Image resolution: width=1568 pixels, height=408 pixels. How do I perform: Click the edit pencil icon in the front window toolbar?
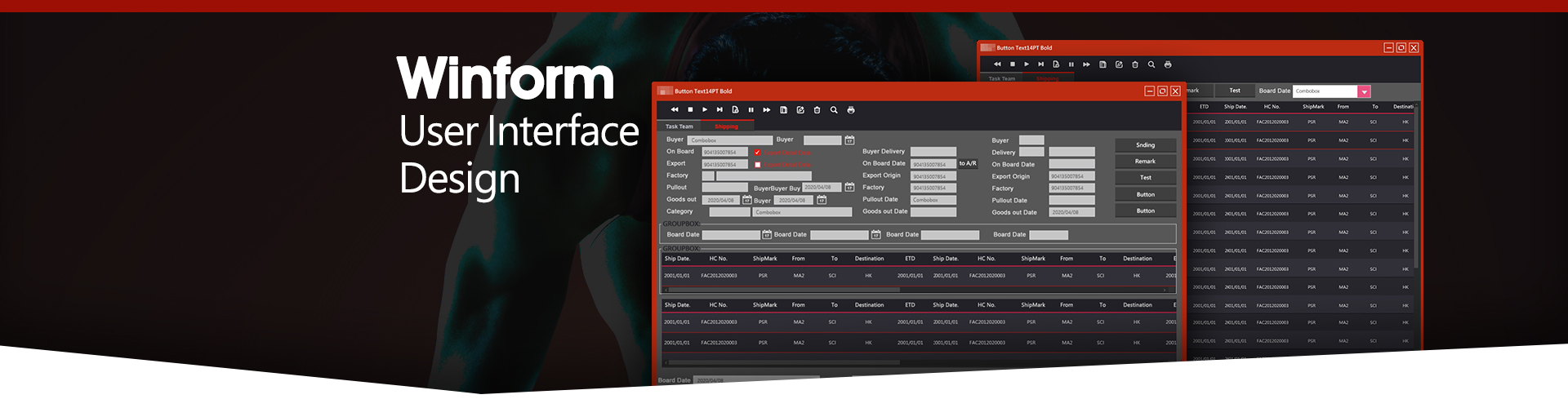coord(800,110)
